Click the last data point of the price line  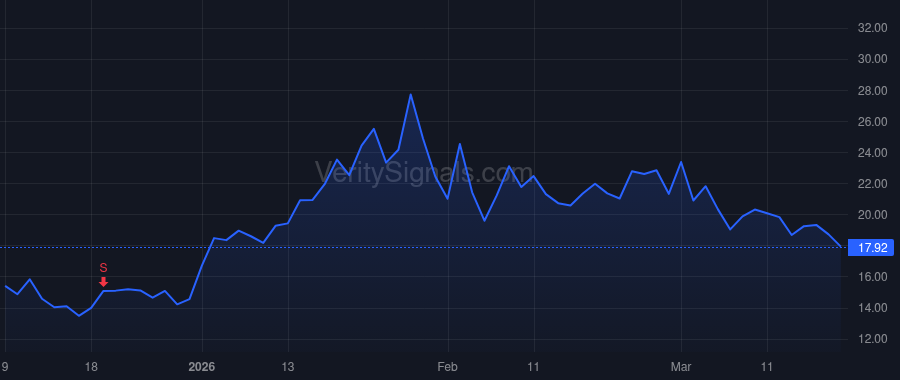point(841,247)
